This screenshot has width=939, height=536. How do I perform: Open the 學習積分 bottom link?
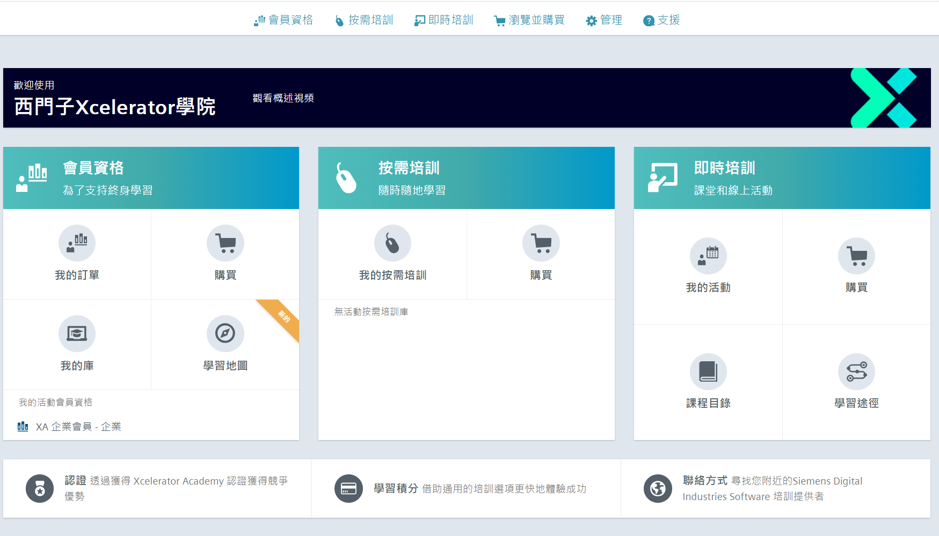396,489
